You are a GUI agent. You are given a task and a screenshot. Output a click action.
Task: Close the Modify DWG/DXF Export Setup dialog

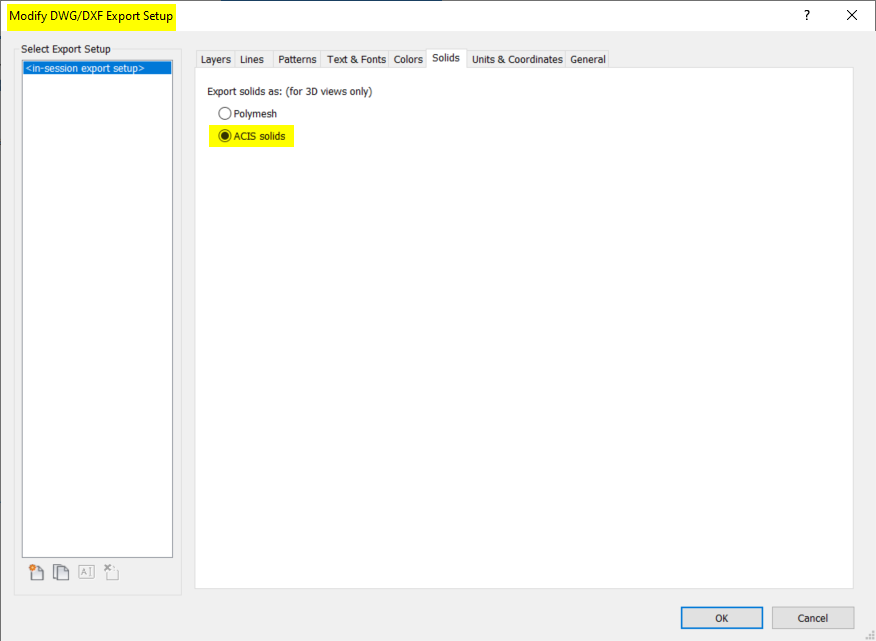point(851,16)
